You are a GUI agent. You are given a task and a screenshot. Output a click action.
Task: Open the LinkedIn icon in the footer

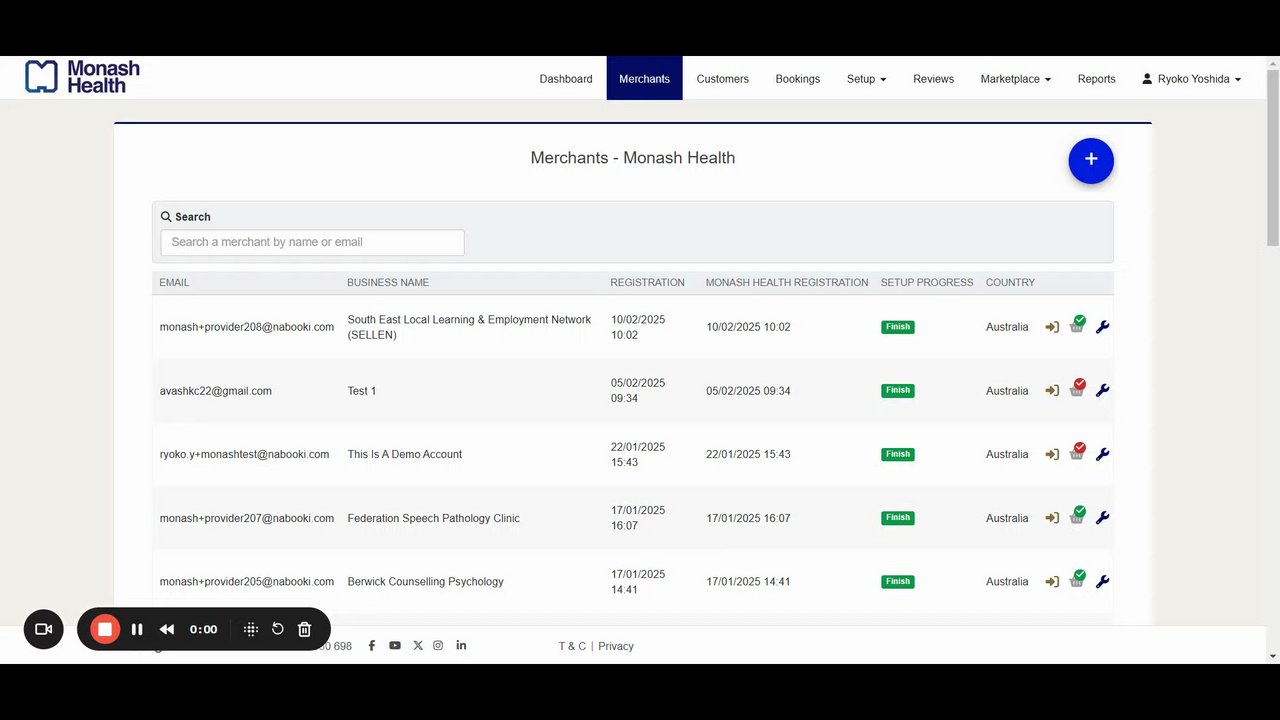pos(461,645)
